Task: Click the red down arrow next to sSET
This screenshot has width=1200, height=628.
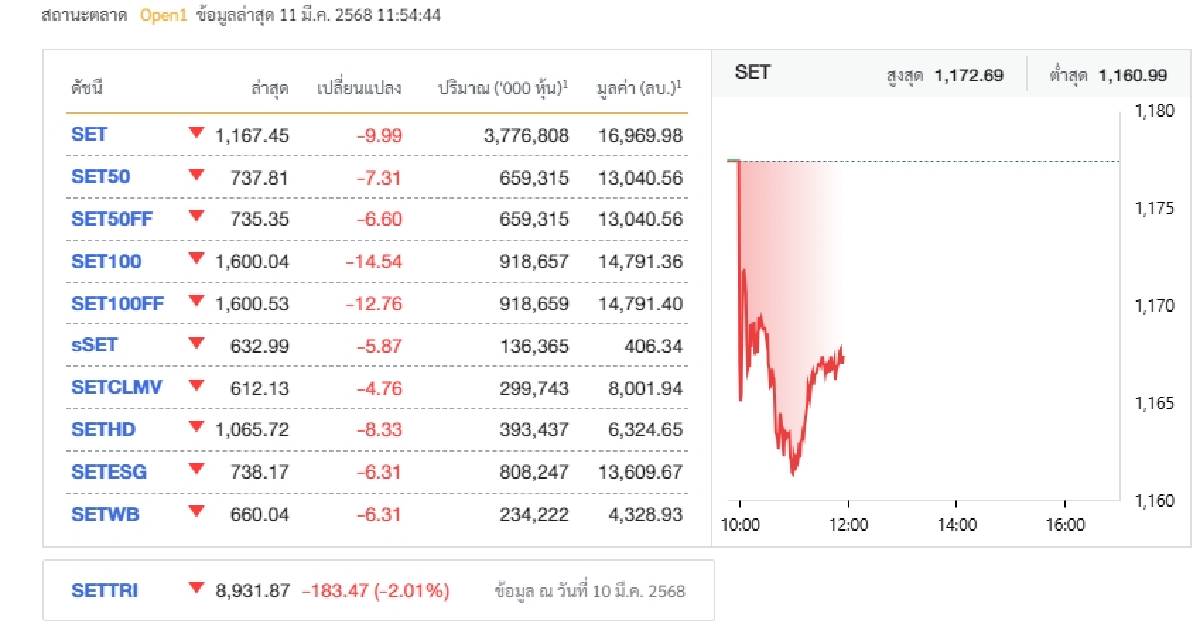Action: tap(196, 344)
